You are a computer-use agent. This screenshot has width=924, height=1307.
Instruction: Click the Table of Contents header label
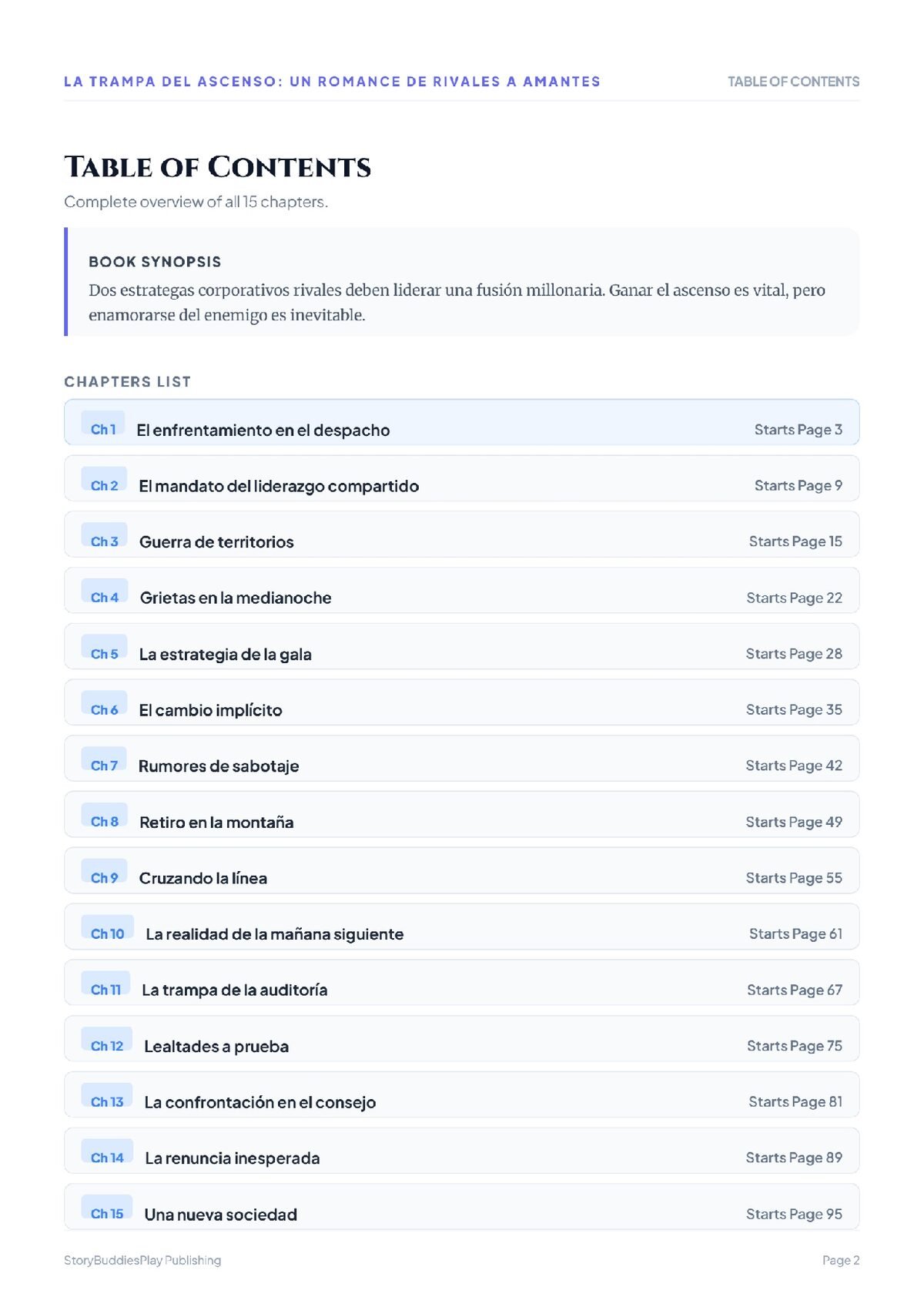(x=793, y=82)
